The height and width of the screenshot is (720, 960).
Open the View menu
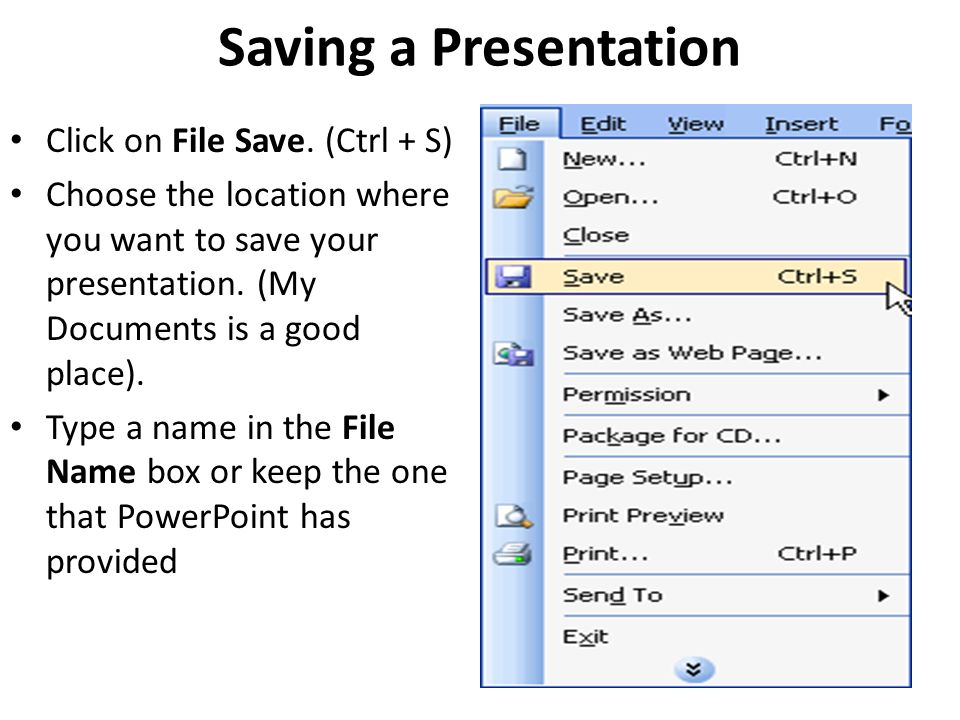696,124
